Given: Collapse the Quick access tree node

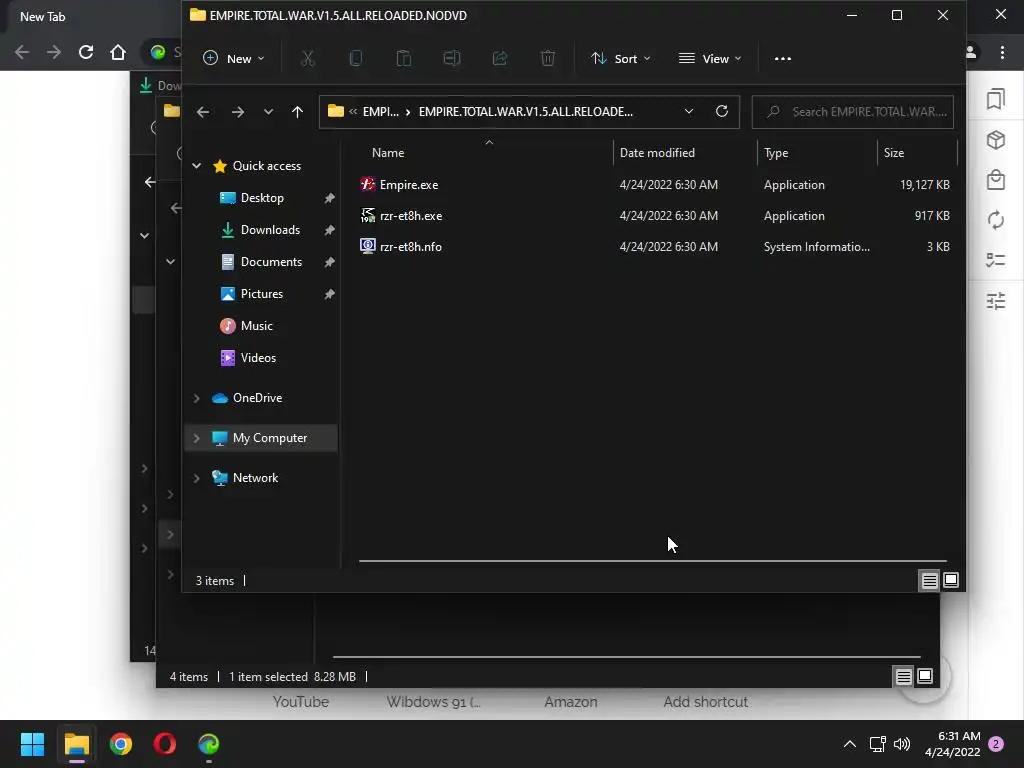Looking at the screenshot, I should tap(197, 166).
